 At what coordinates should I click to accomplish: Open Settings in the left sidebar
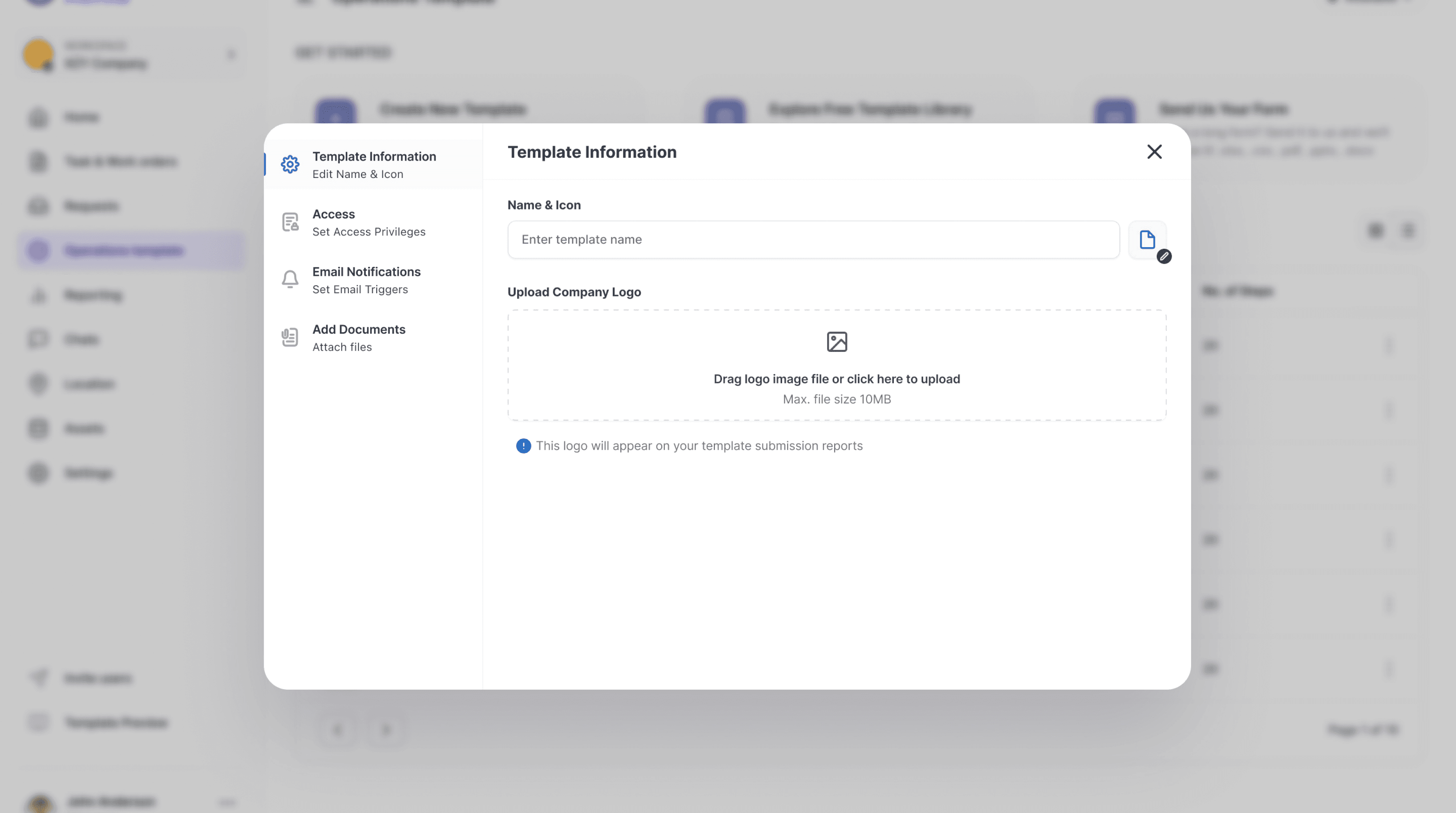tap(88, 473)
